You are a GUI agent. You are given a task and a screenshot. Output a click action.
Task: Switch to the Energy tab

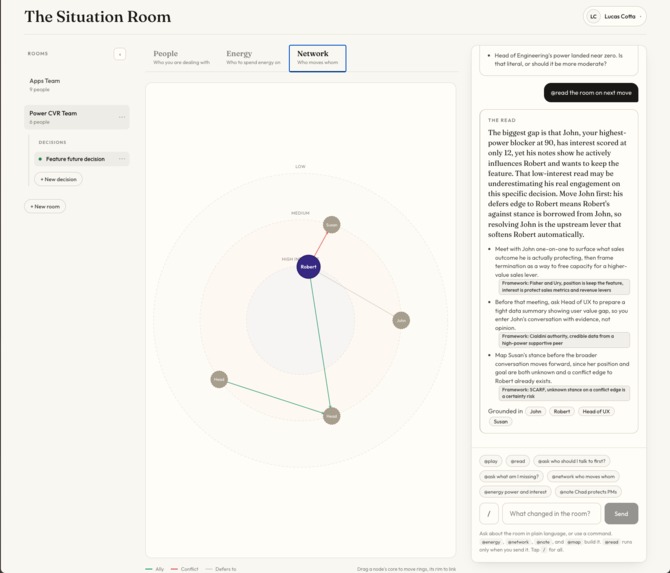(253, 58)
